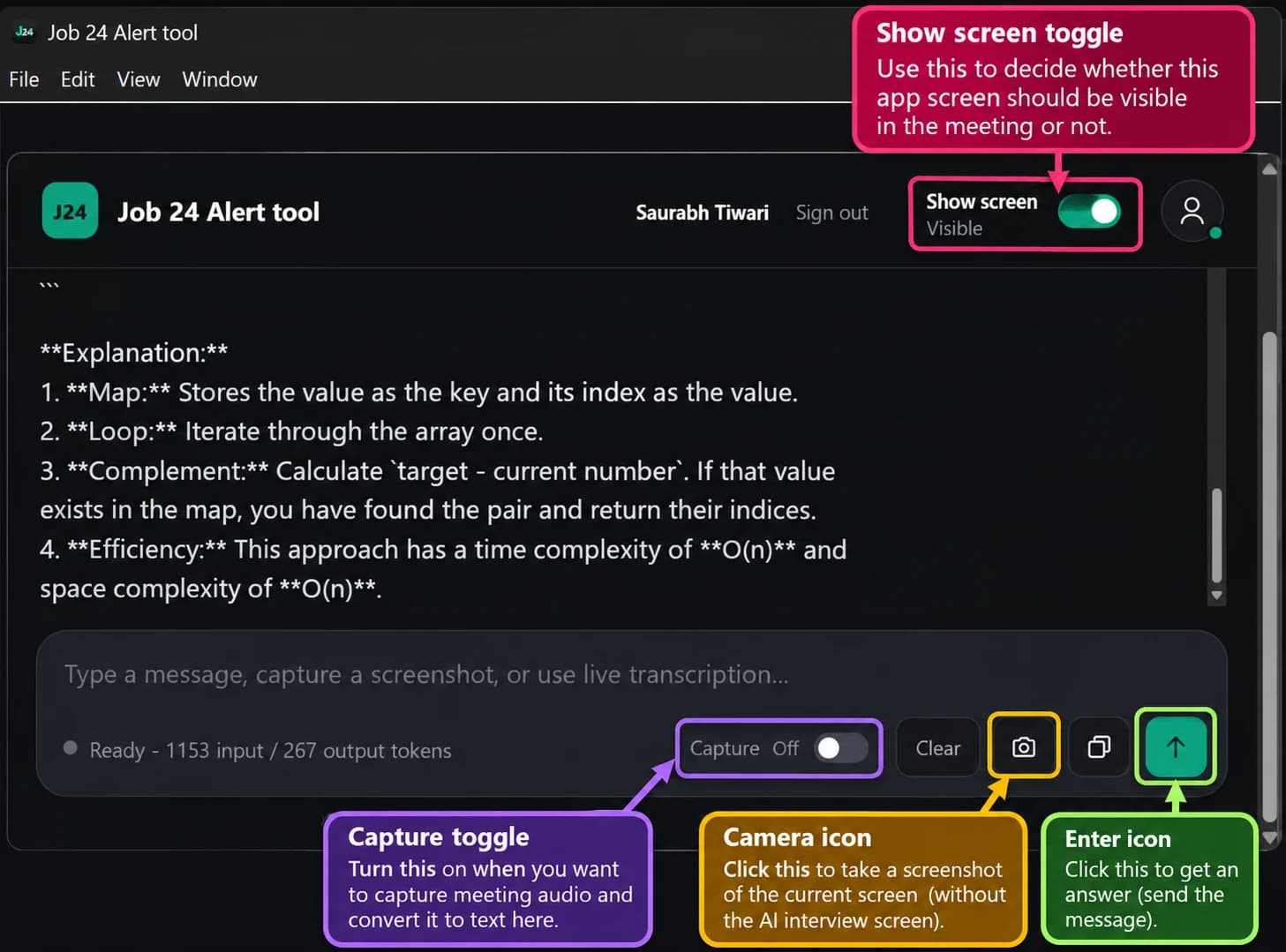This screenshot has width=1286, height=952.
Task: Click the Complement explanation line
Action: [437, 491]
